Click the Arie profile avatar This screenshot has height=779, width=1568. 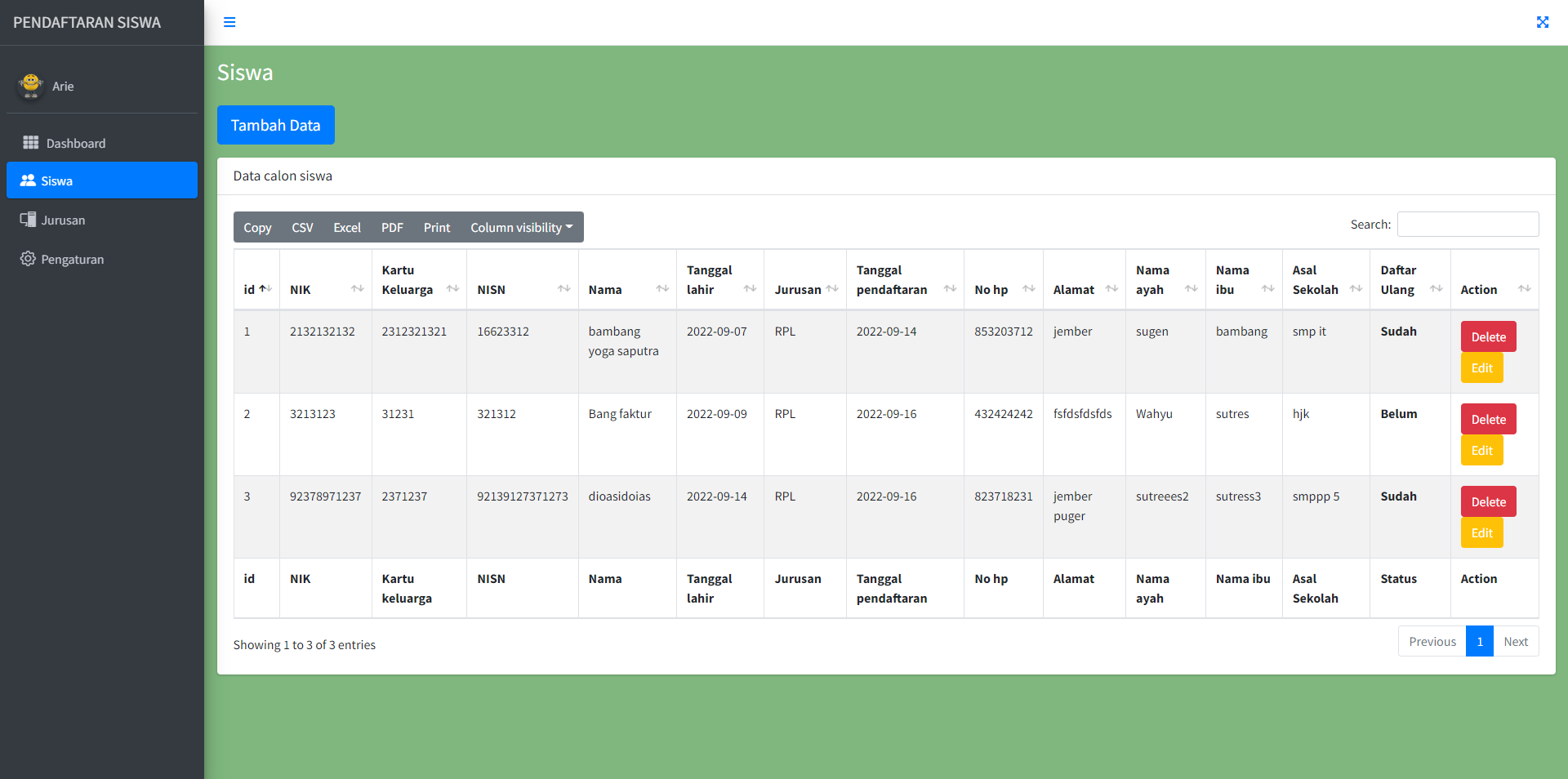tap(30, 86)
